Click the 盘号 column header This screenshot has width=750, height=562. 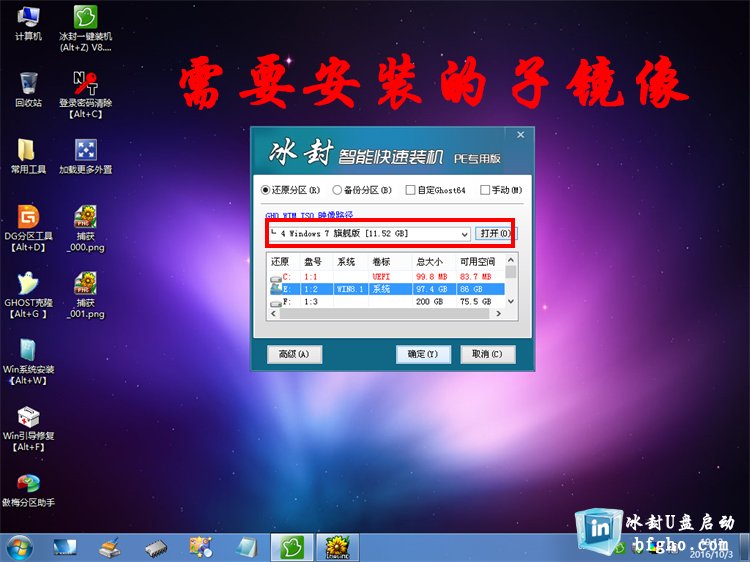pyautogui.click(x=317, y=262)
